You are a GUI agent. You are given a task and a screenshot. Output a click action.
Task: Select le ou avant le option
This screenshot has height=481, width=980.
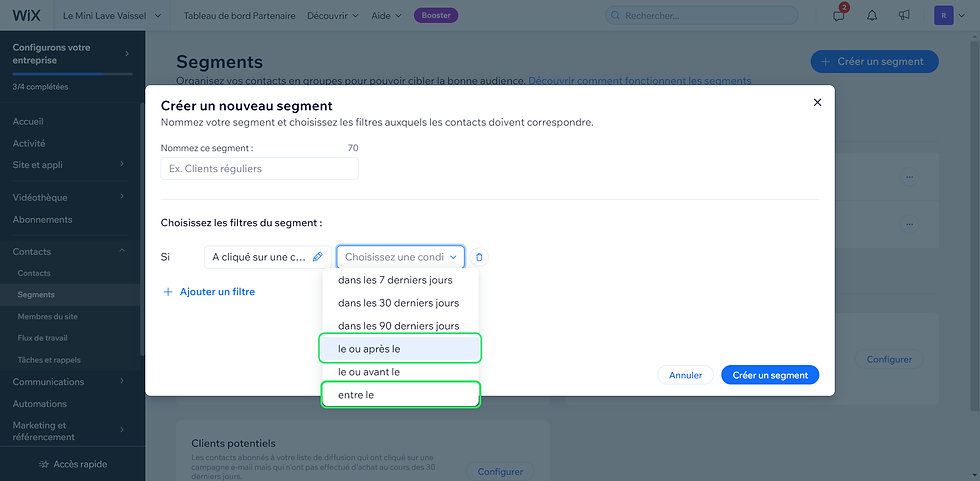[401, 372]
